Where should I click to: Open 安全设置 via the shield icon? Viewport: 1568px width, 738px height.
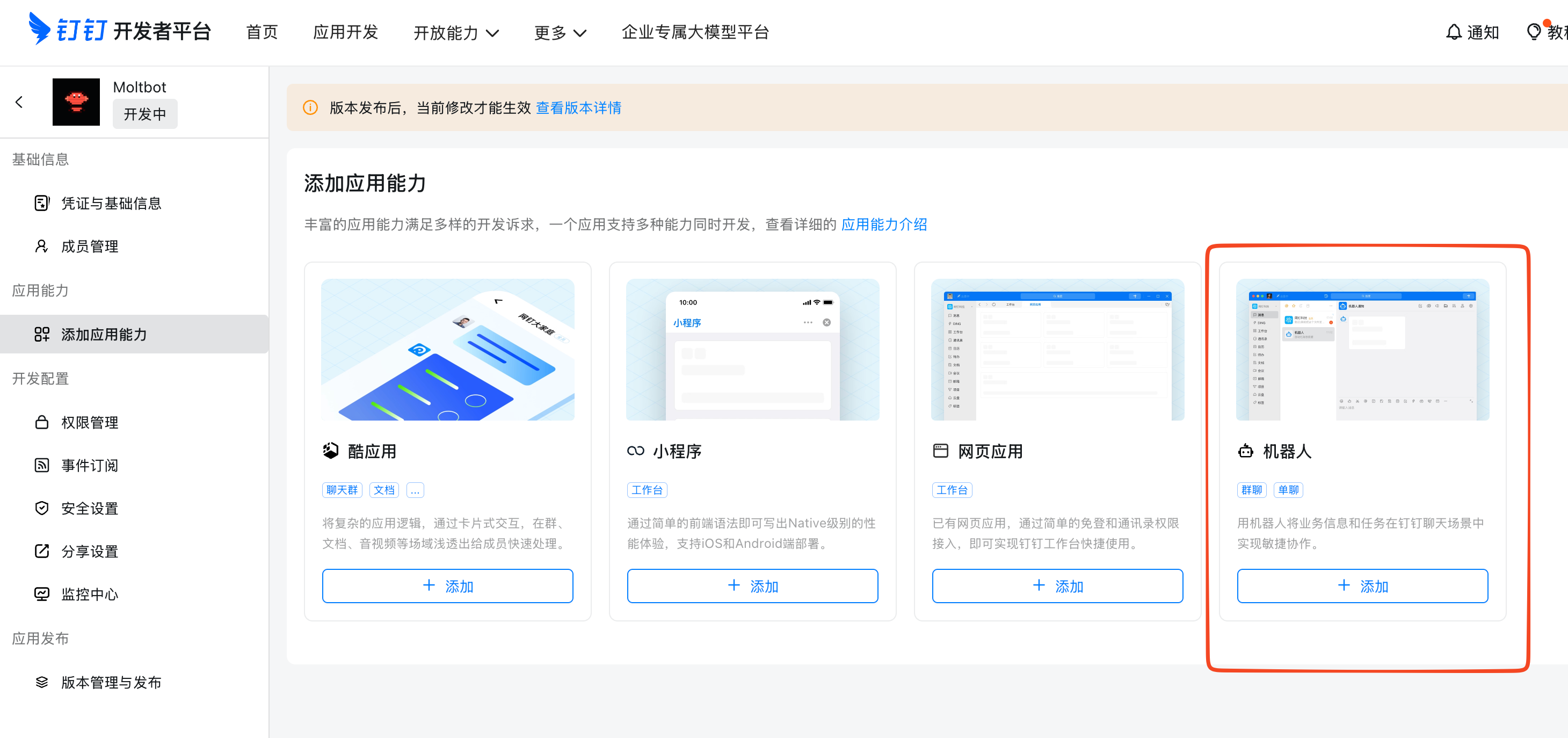pos(41,508)
